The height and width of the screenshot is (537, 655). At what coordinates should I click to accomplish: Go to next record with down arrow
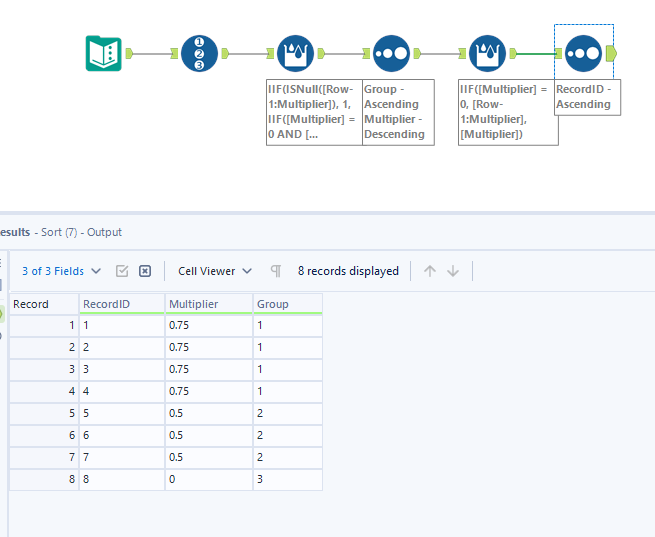point(453,271)
